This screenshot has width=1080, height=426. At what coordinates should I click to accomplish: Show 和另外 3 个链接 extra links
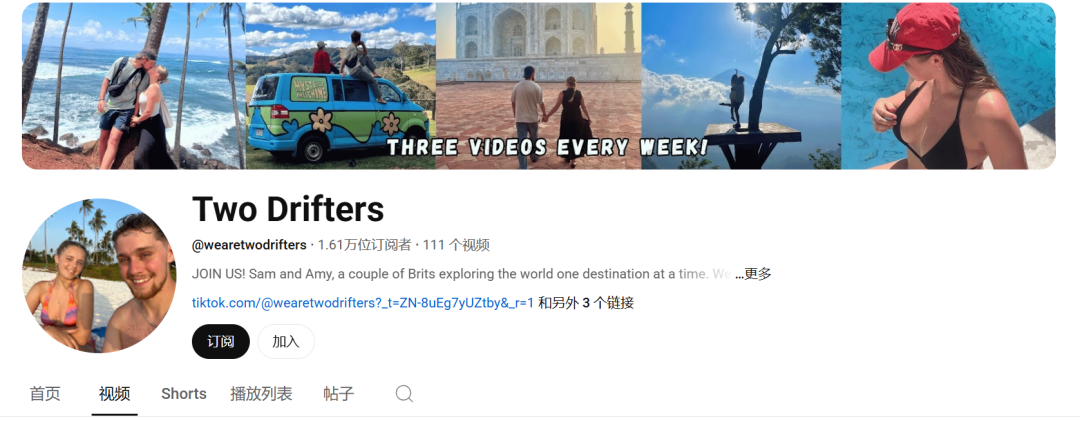click(x=585, y=303)
